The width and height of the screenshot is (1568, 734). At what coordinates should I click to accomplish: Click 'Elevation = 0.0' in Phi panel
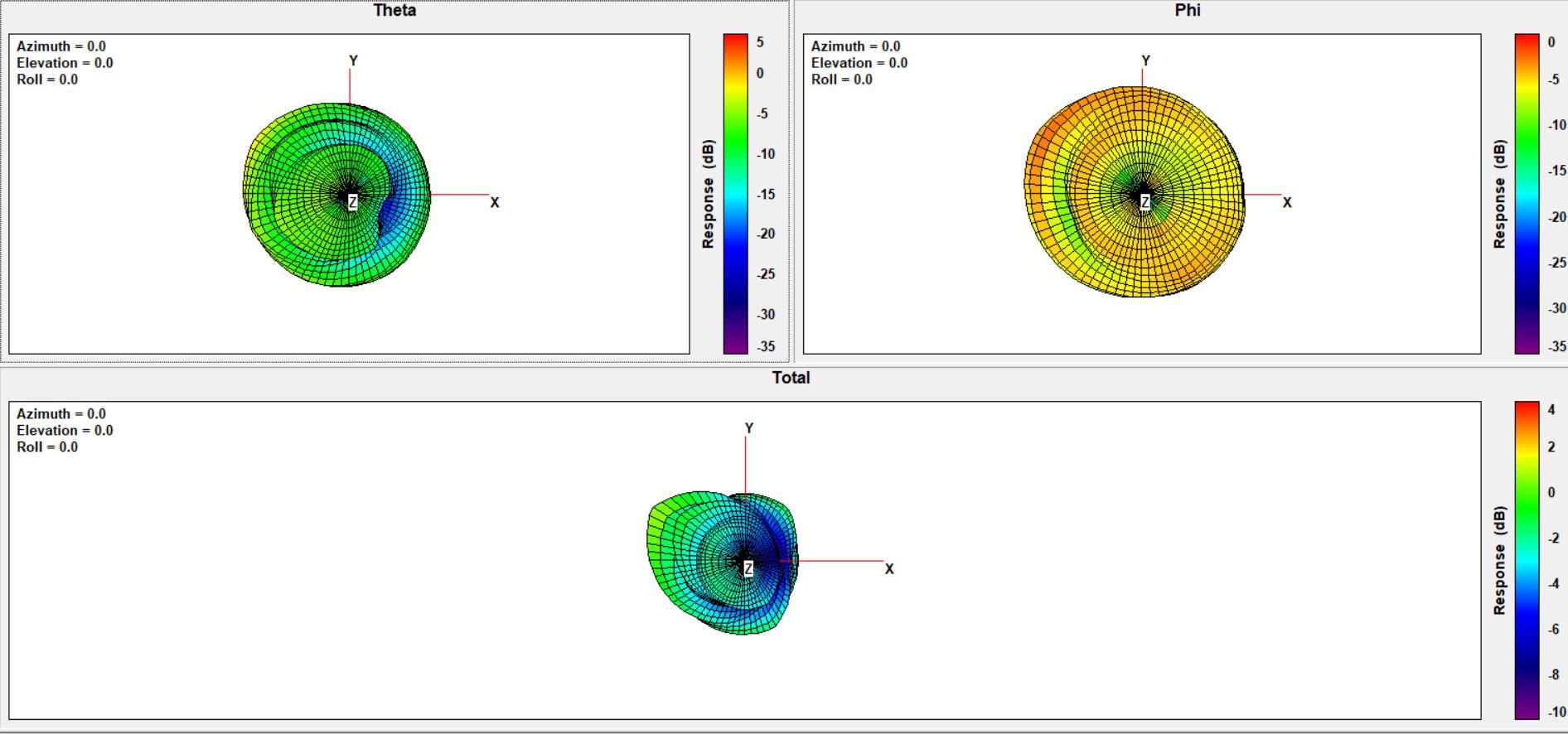(859, 63)
